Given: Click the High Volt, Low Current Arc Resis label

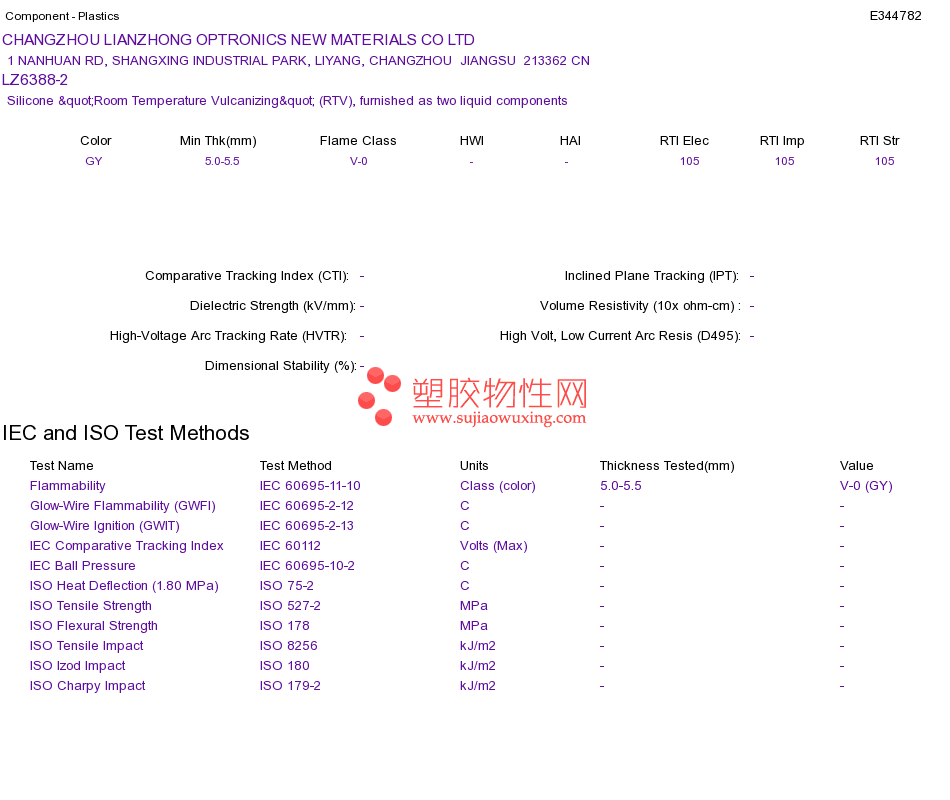Looking at the screenshot, I should pyautogui.click(x=620, y=336).
